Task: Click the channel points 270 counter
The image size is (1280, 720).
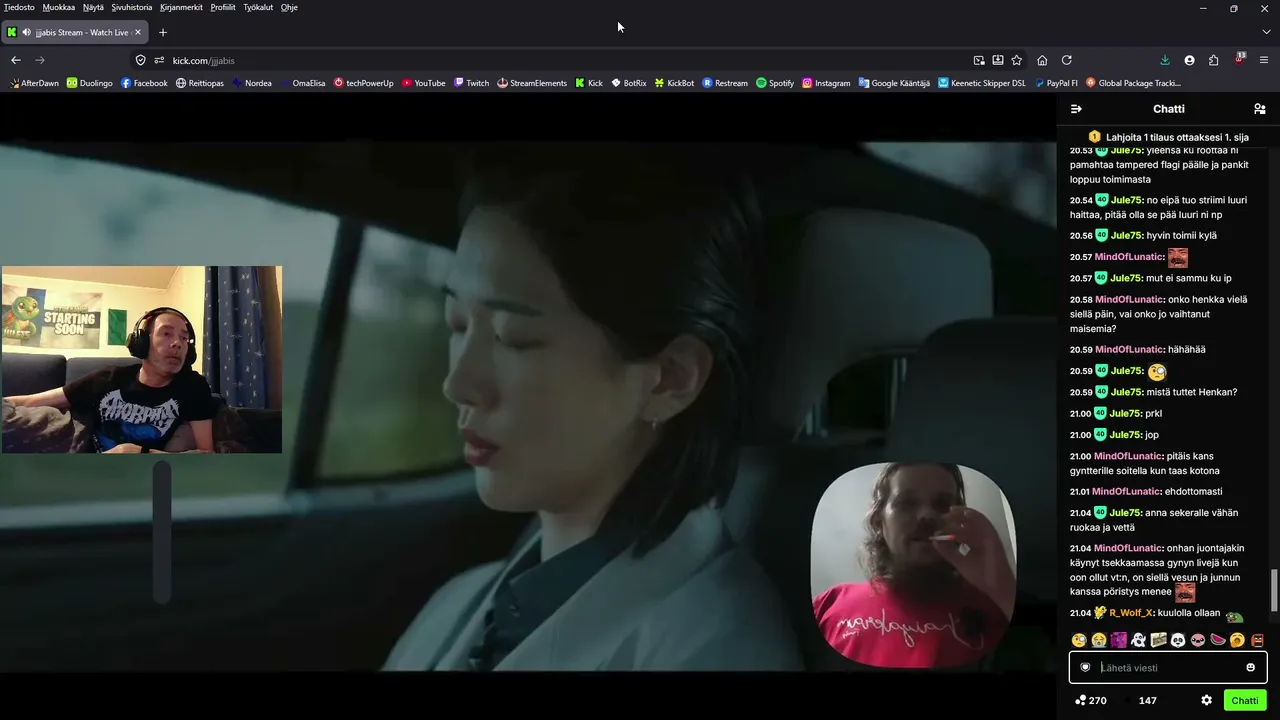Action: coord(1090,700)
